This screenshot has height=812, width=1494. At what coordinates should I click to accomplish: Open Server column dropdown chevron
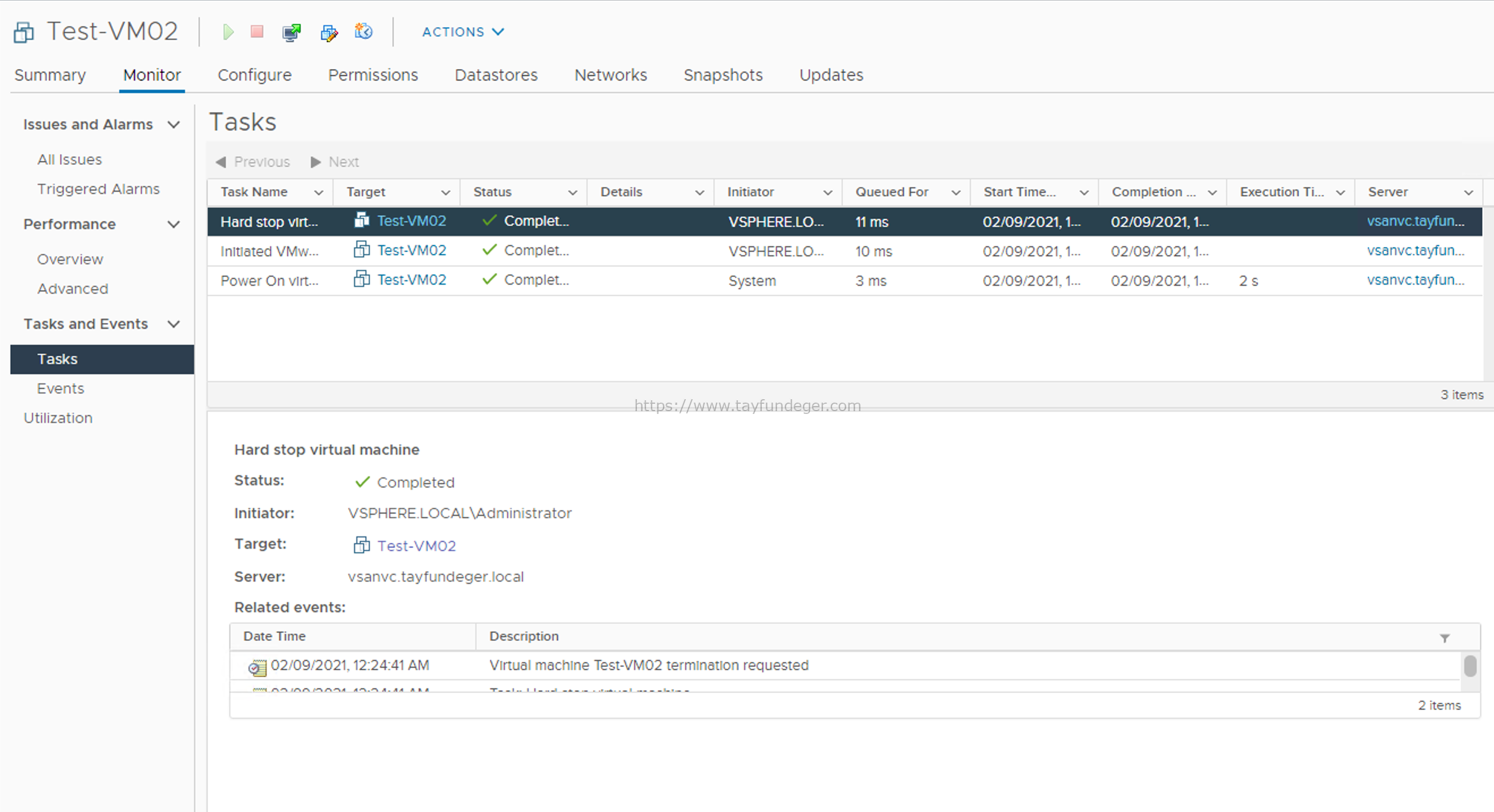point(1468,193)
